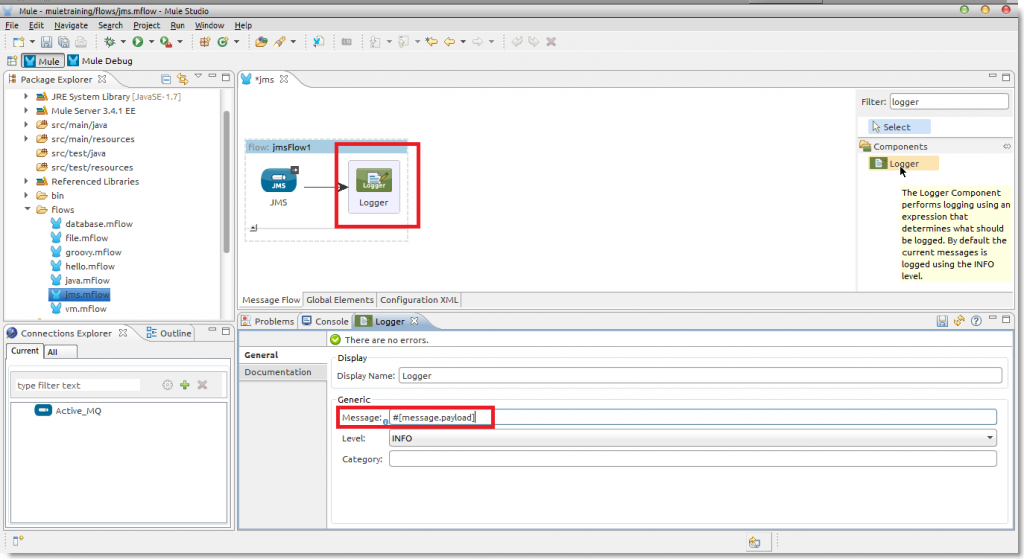
Task: Click the Print toolbar icon
Action: click(x=80, y=42)
